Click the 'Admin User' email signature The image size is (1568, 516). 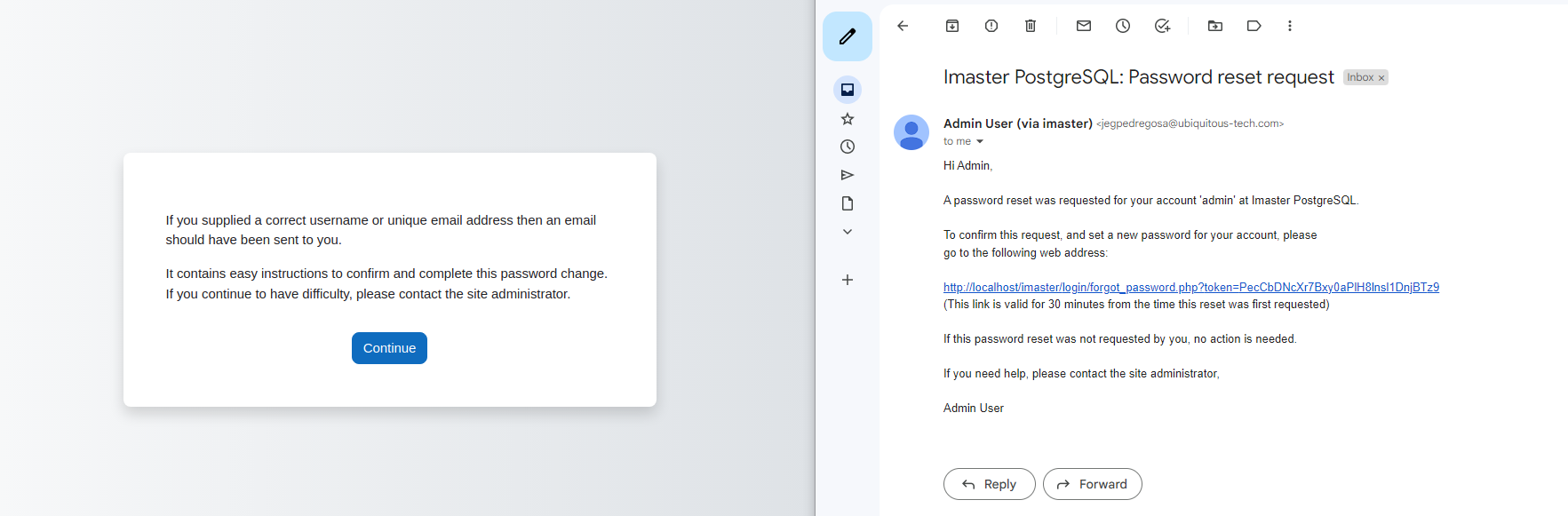click(x=974, y=409)
